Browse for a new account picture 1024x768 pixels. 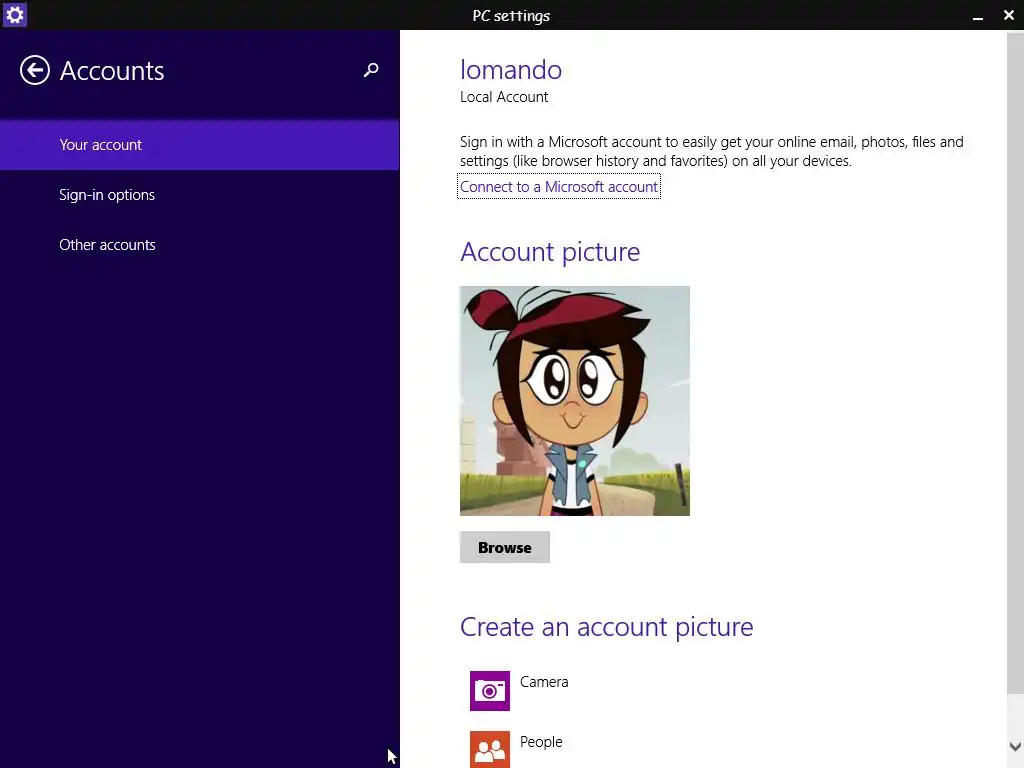[505, 547]
